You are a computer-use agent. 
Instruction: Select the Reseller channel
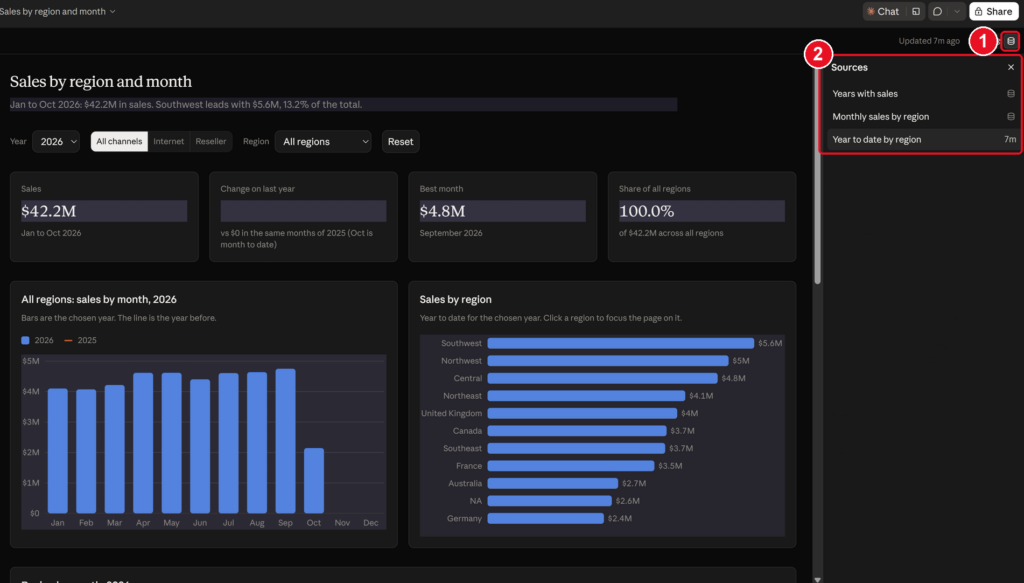point(211,141)
